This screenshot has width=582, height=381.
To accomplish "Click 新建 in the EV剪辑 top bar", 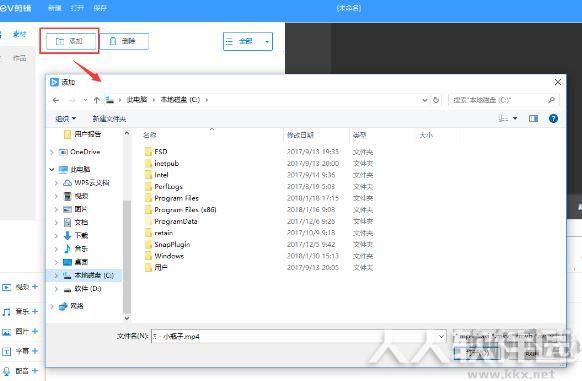I will click(x=55, y=8).
